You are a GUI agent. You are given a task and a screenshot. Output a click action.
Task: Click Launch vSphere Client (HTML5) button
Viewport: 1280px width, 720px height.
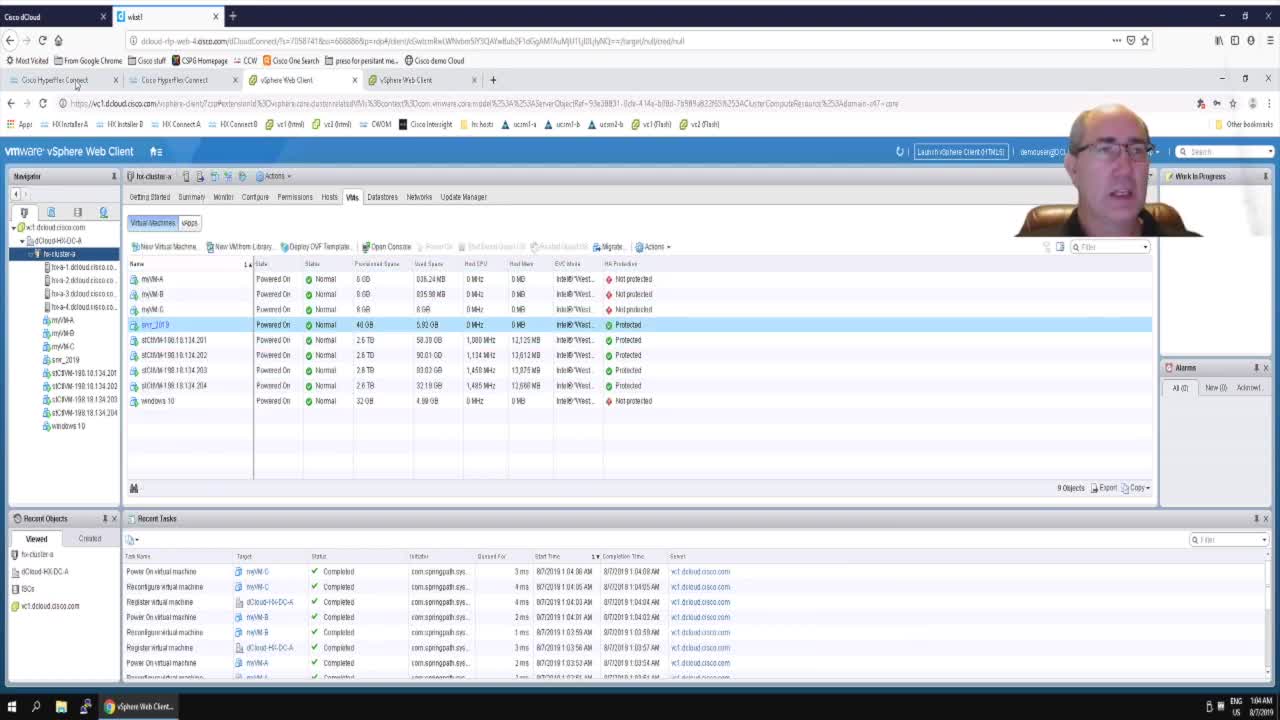(960, 152)
